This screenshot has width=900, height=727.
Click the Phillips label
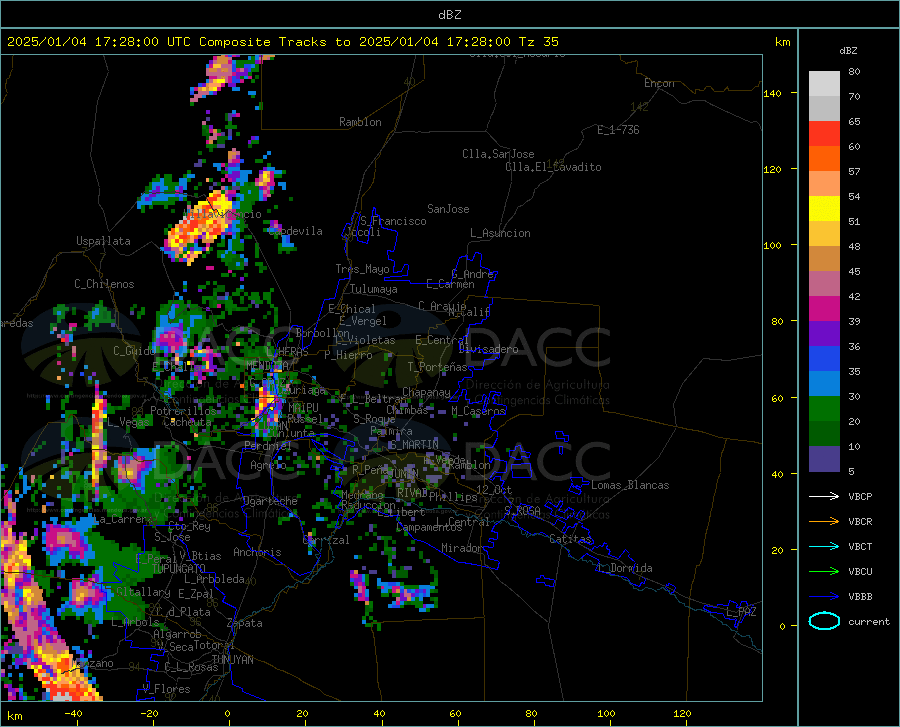click(x=453, y=496)
